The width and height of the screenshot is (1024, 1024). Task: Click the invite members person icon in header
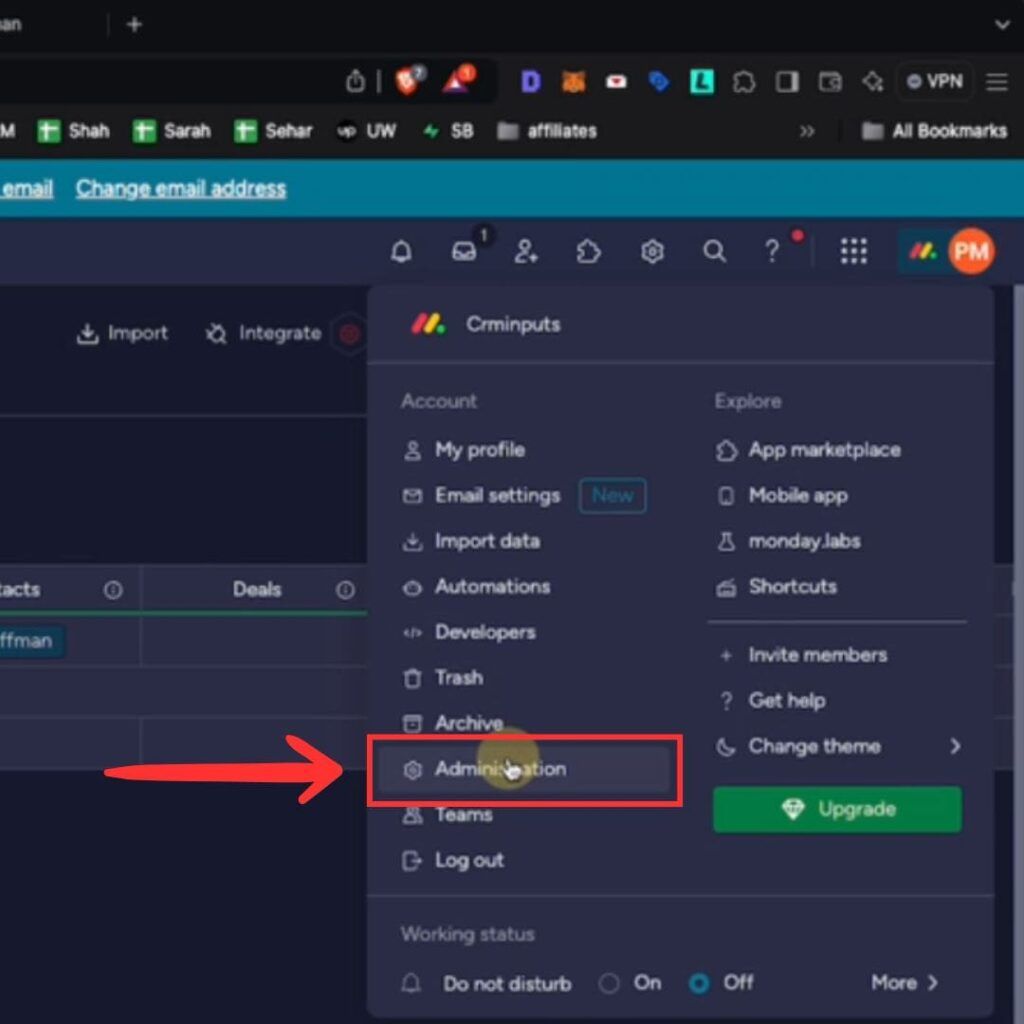(x=526, y=251)
